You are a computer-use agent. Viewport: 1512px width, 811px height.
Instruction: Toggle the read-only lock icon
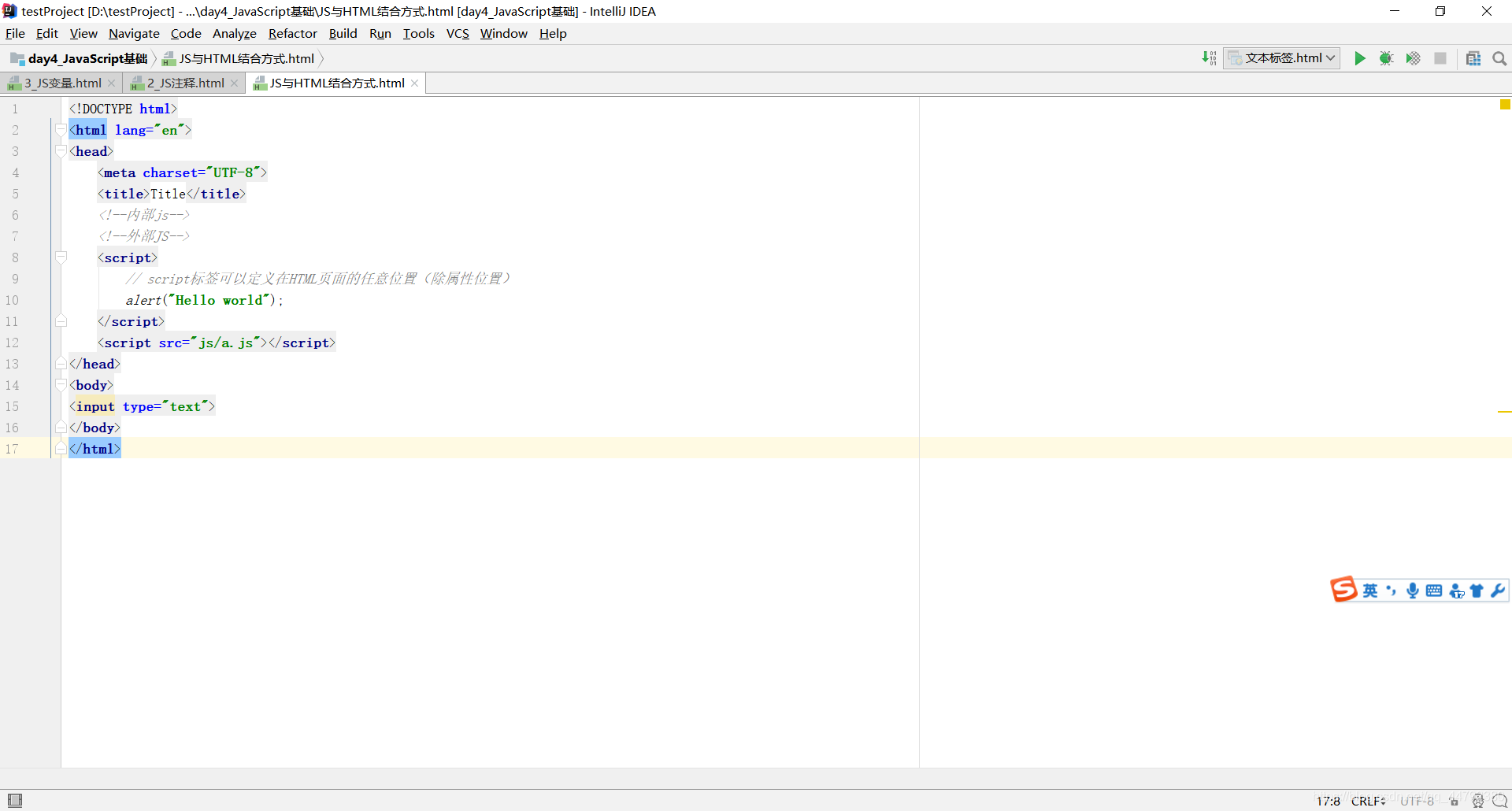tap(1455, 801)
